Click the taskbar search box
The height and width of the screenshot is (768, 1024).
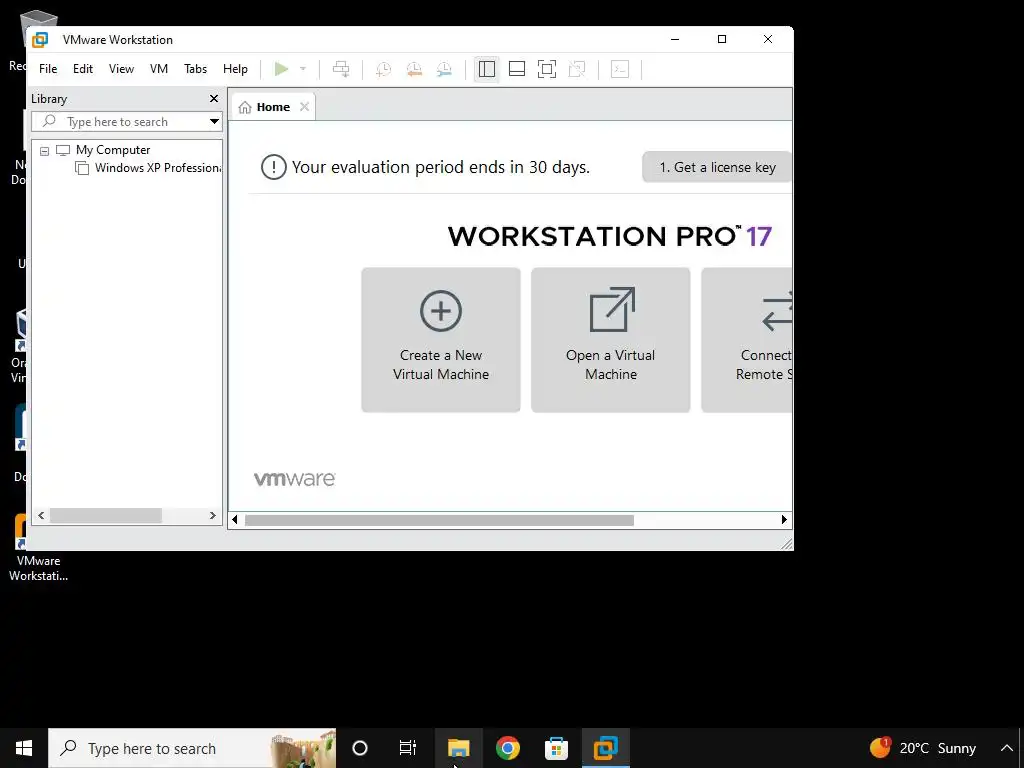(192, 748)
